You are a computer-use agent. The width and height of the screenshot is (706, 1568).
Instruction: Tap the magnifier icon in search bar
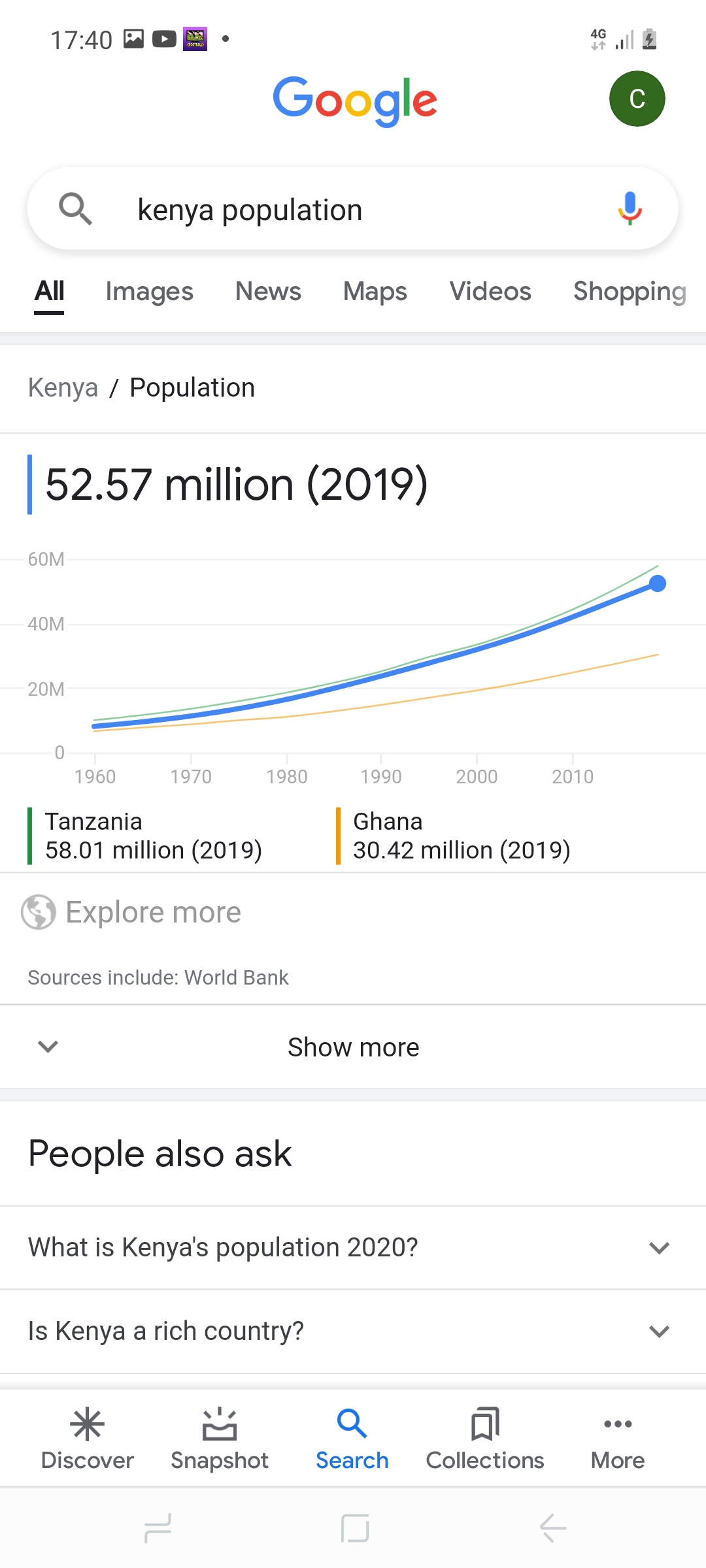75,209
